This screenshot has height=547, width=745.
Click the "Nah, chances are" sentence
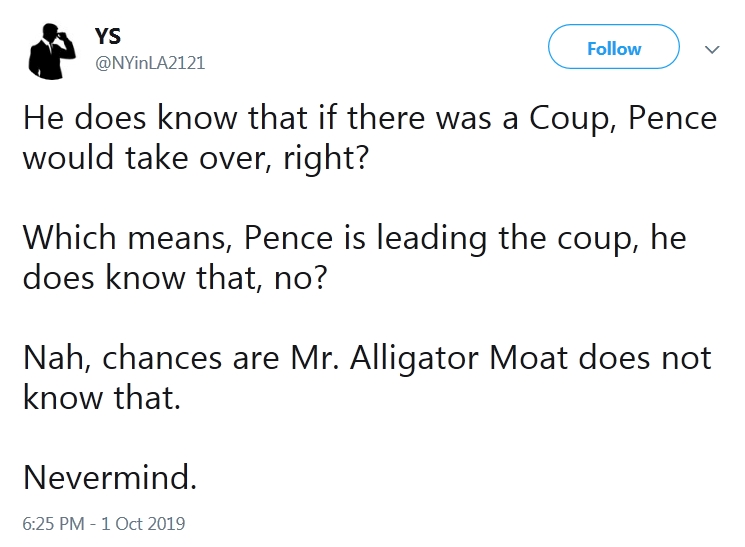click(x=367, y=377)
